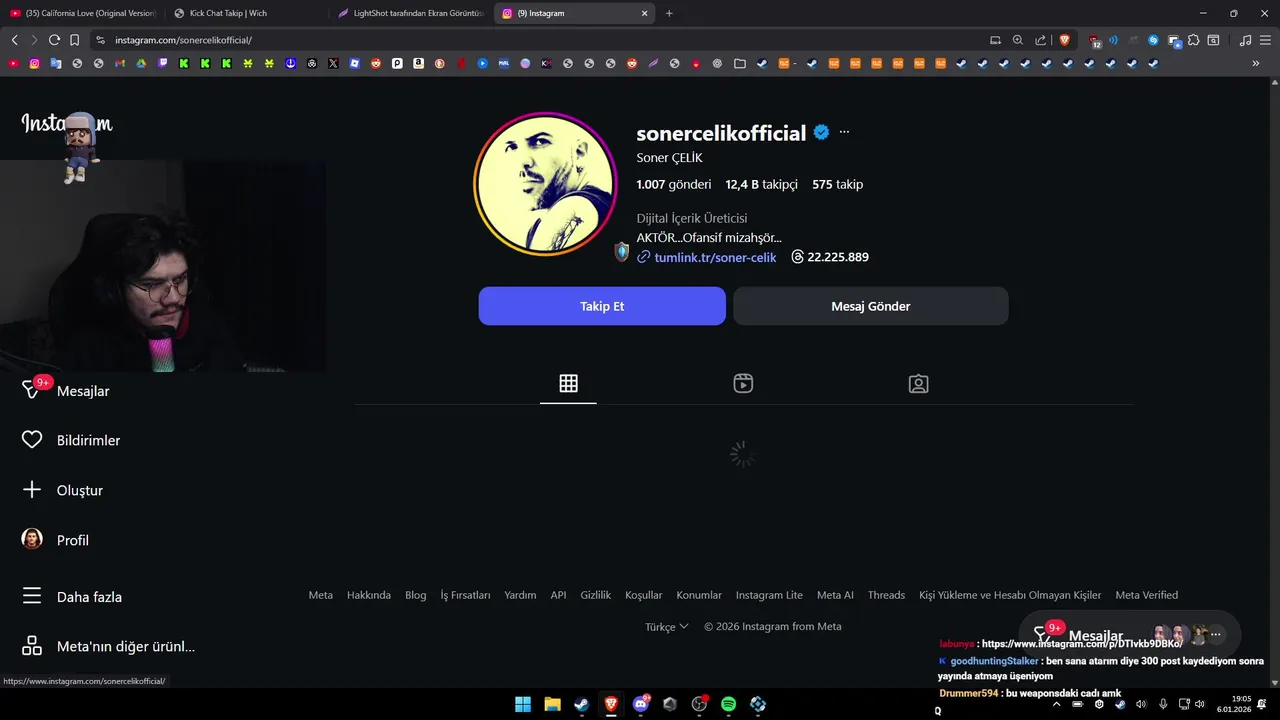The width and height of the screenshot is (1280, 720).
Task: Click the Takip Et follow button
Action: (x=602, y=306)
